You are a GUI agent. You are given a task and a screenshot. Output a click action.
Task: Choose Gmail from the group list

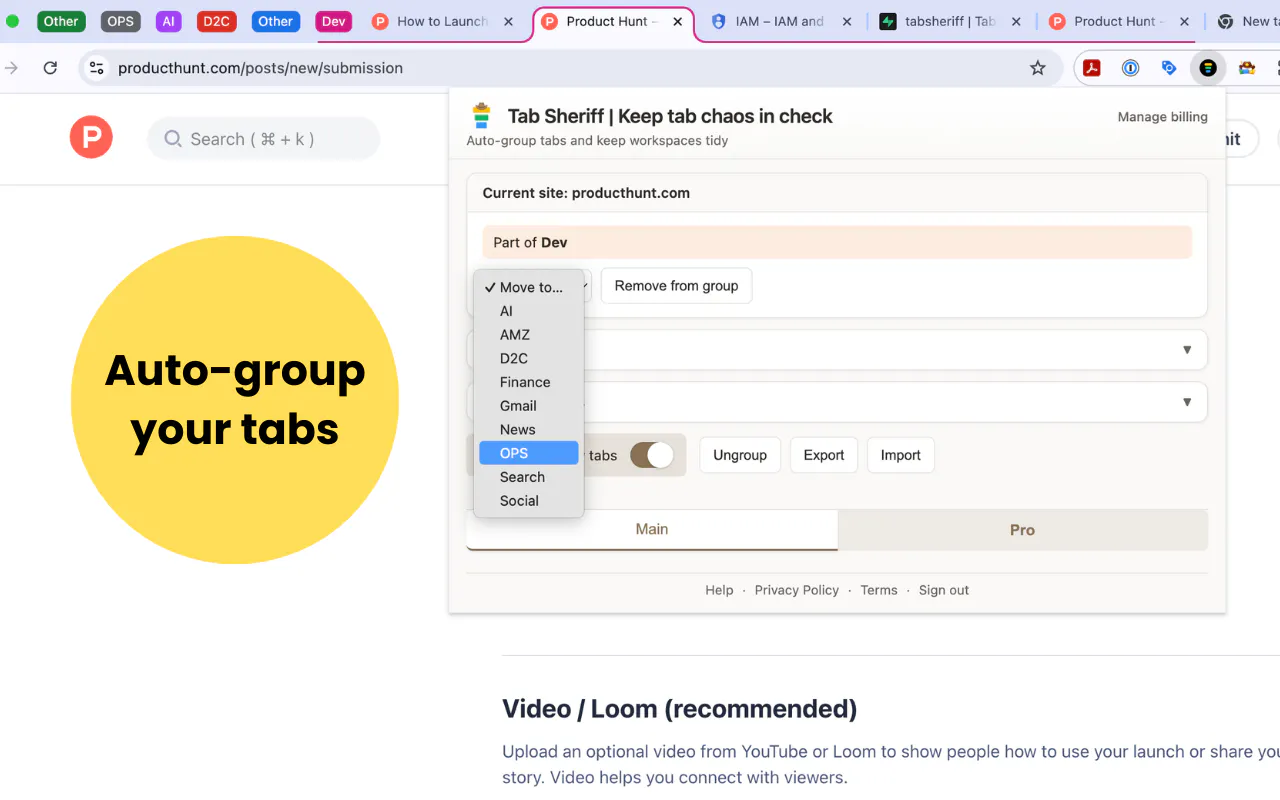pyautogui.click(x=528, y=406)
